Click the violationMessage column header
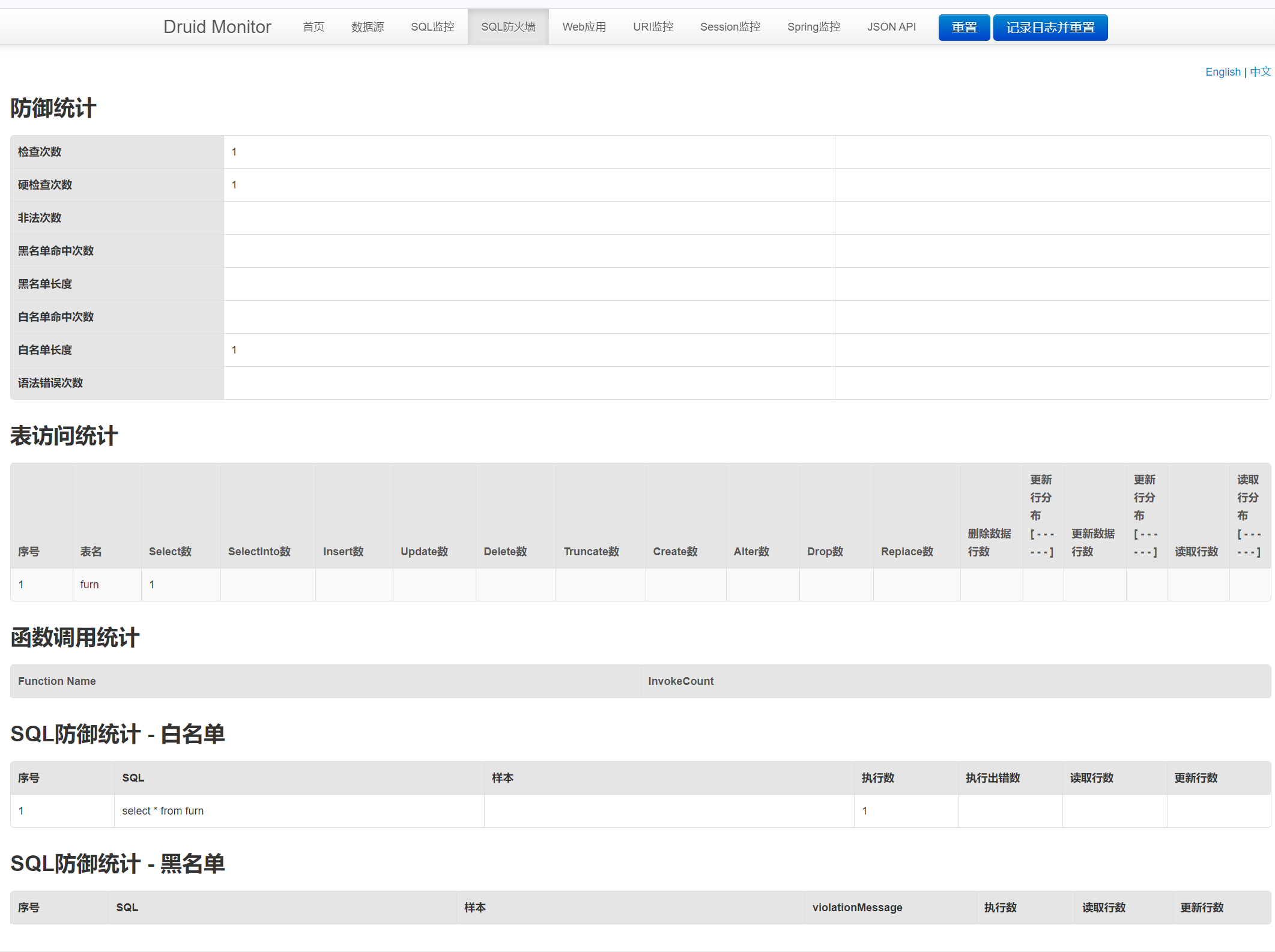The height and width of the screenshot is (952, 1275). coord(857,908)
